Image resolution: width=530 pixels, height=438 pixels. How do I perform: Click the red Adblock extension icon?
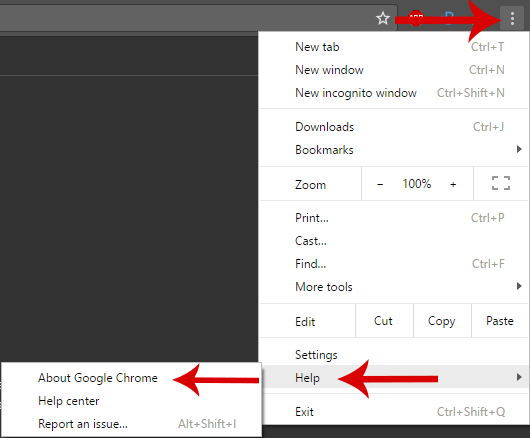click(x=416, y=18)
